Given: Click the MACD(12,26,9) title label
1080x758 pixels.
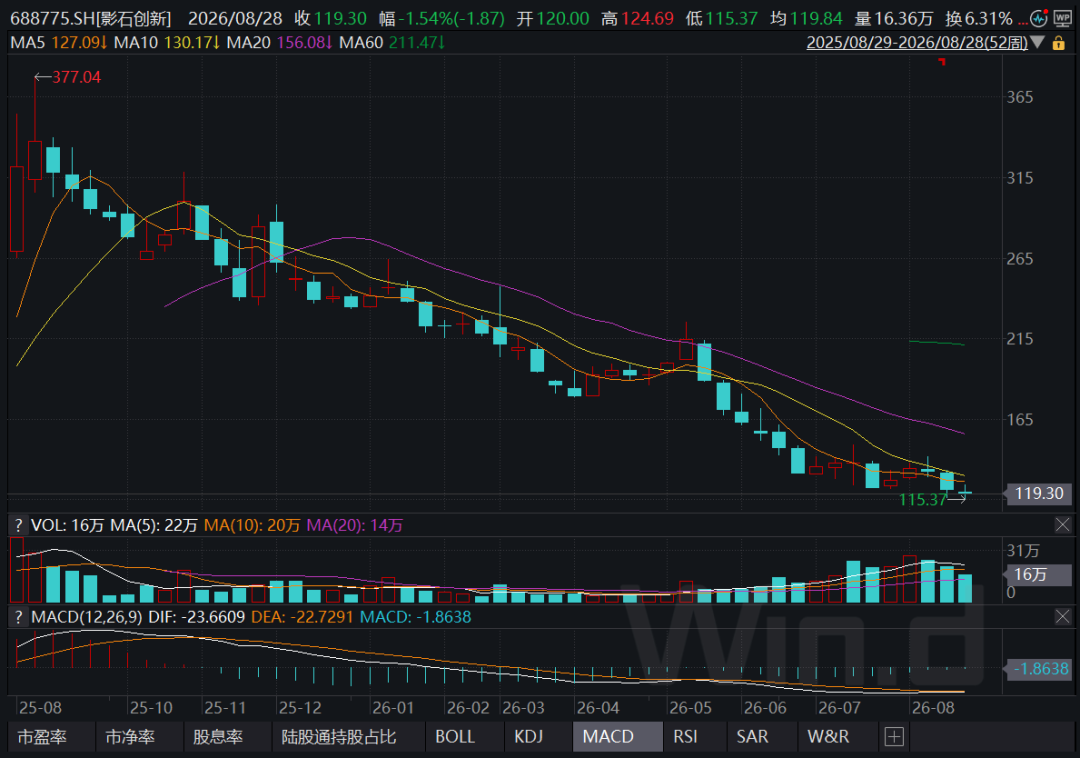Looking at the screenshot, I should coord(87,617).
